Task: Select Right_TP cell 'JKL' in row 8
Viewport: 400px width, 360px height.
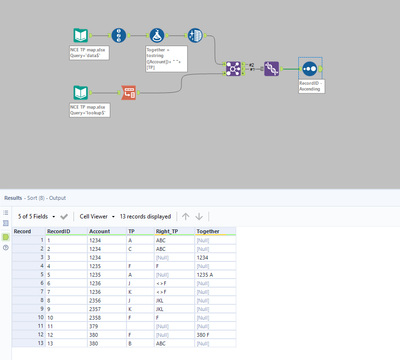Action: click(x=174, y=300)
